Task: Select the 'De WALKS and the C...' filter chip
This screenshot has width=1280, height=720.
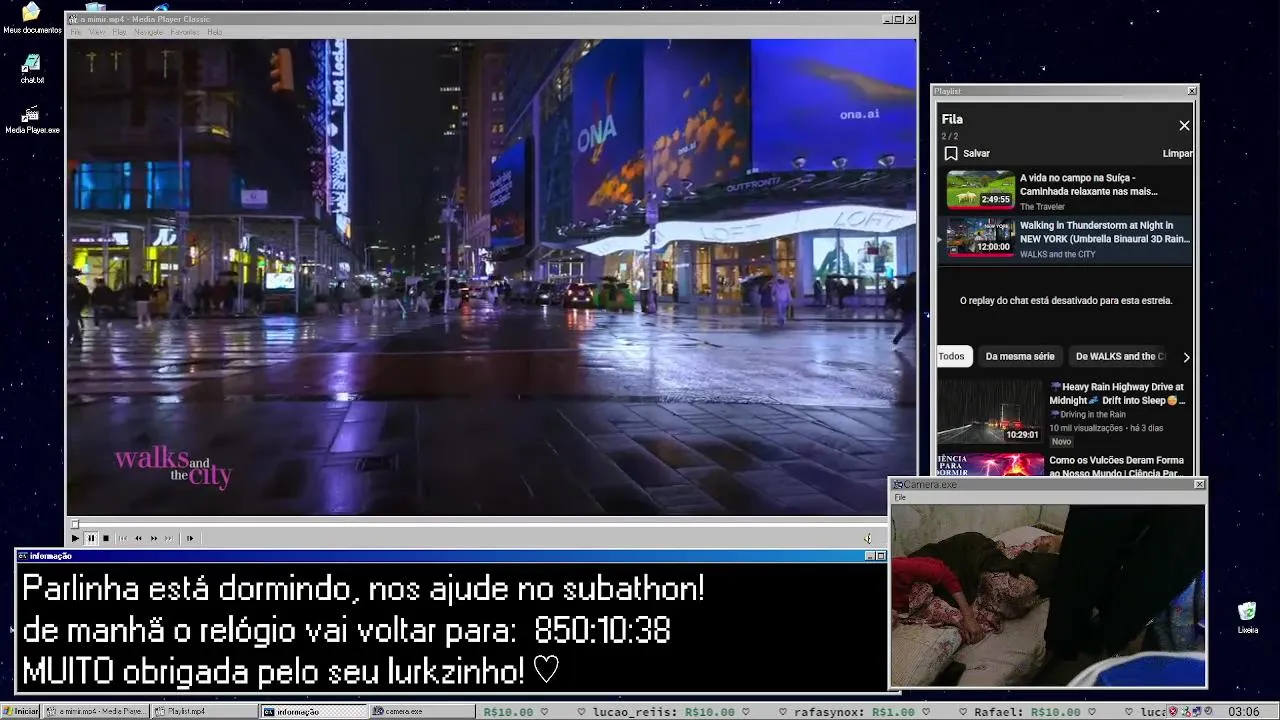Action: pos(1120,356)
